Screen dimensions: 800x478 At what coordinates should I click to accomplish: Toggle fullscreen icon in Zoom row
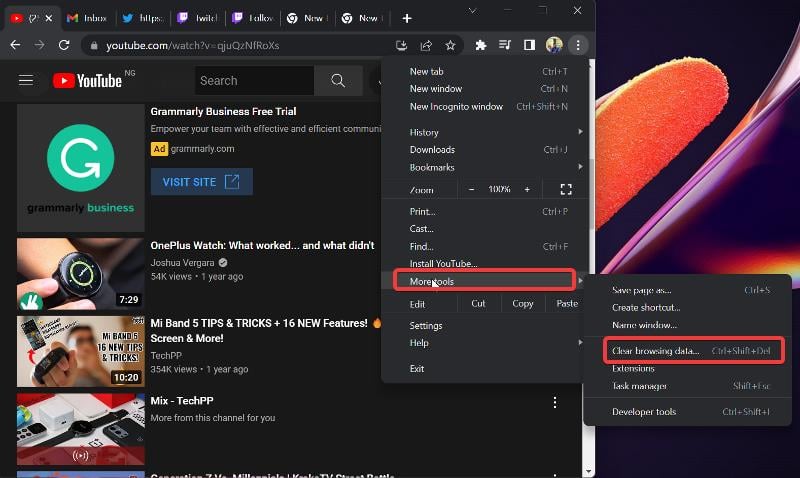[566, 189]
